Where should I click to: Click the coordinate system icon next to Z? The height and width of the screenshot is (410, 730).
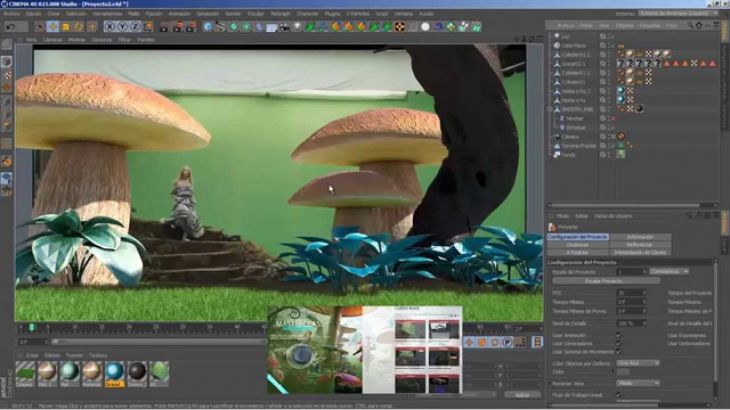[148, 27]
